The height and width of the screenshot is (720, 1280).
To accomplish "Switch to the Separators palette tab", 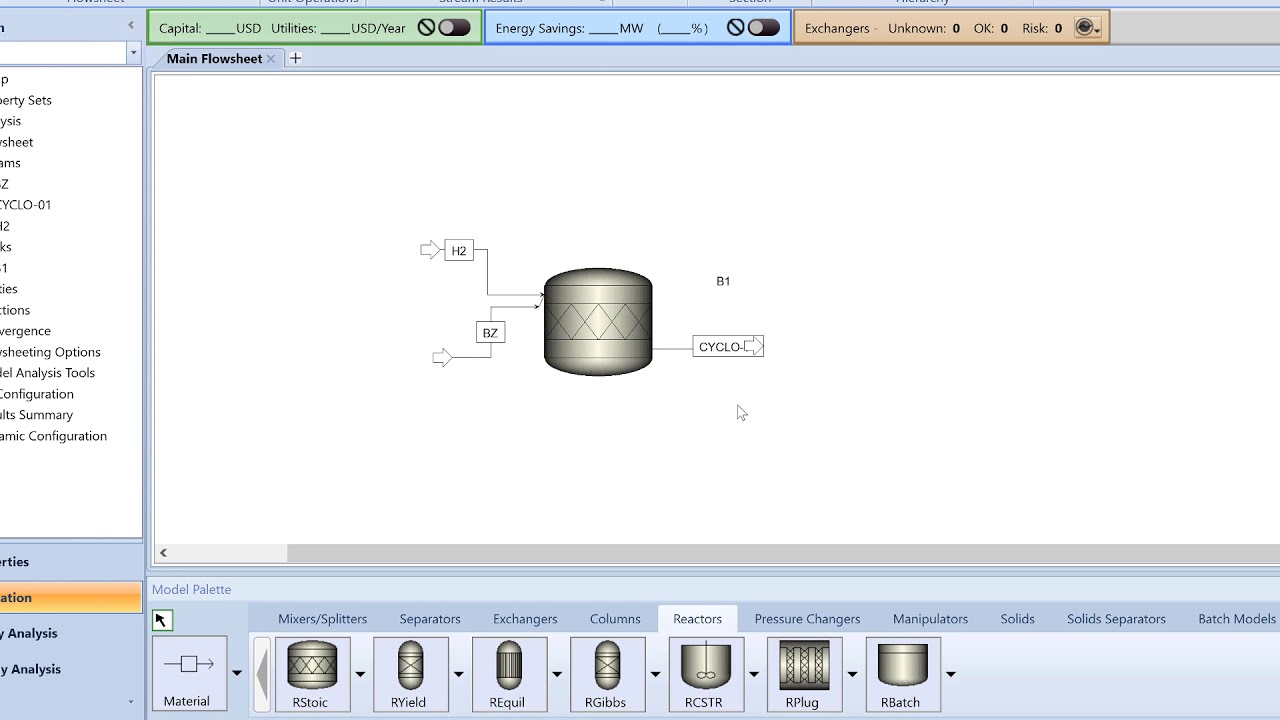I will (x=430, y=619).
